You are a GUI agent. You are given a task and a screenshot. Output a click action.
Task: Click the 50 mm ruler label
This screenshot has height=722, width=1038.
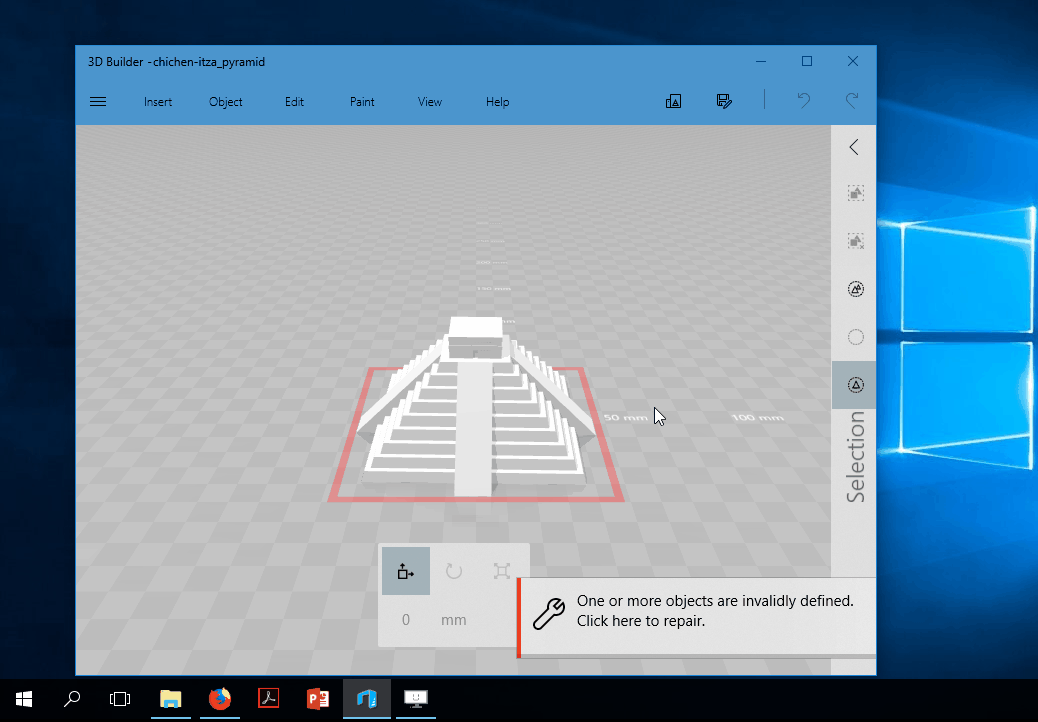[x=625, y=418]
